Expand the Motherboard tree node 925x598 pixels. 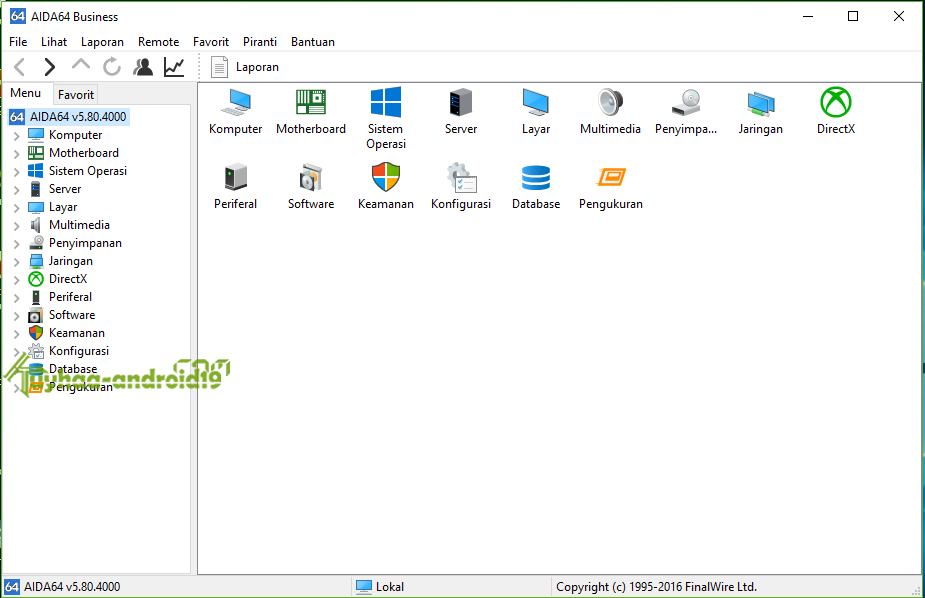click(x=17, y=154)
